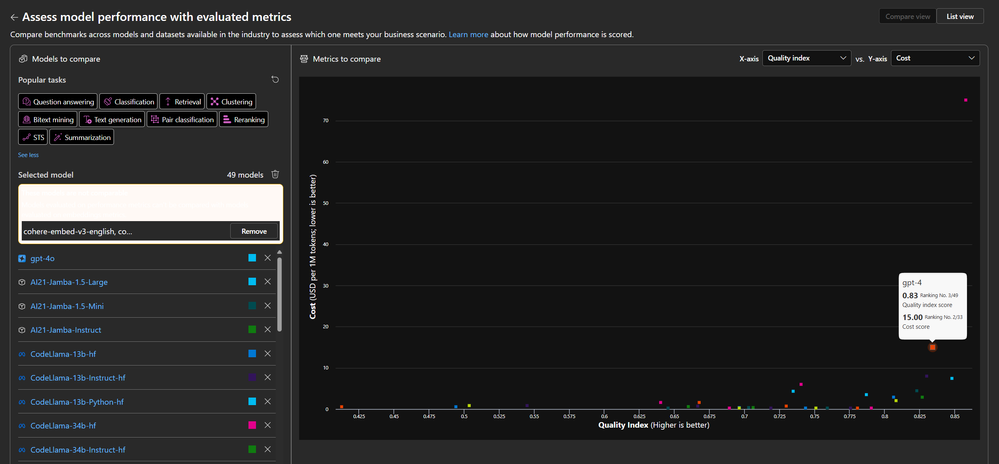Click the highlighted gpt-4 data point
The height and width of the screenshot is (464, 999).
click(932, 347)
